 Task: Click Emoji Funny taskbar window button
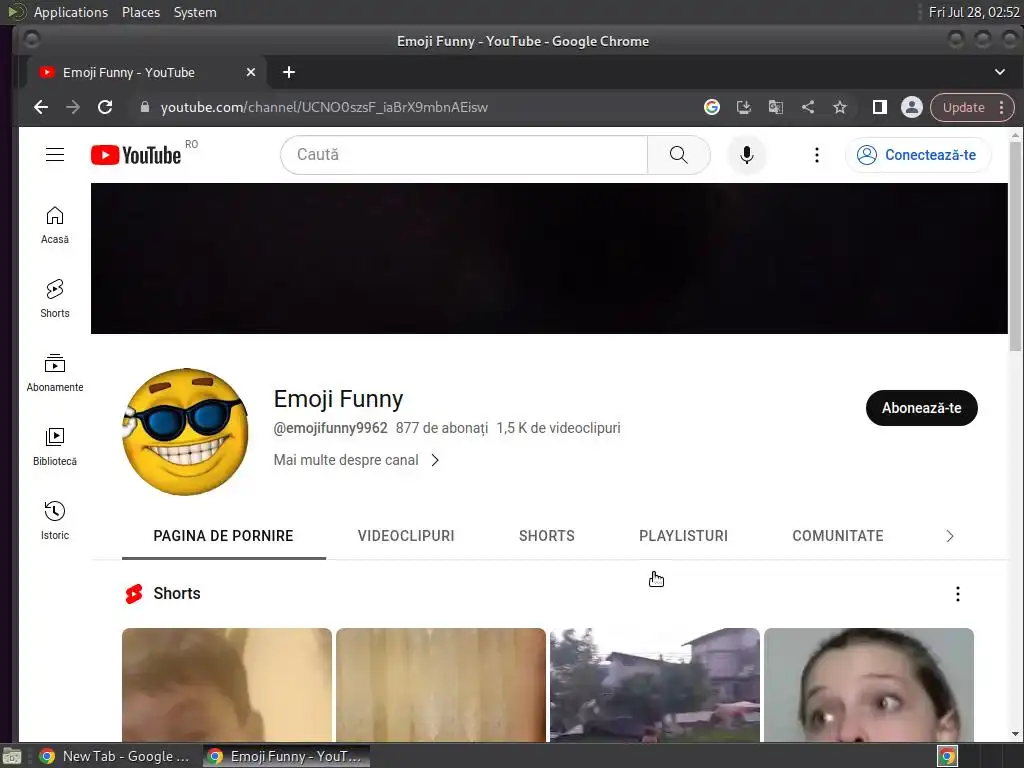point(286,756)
